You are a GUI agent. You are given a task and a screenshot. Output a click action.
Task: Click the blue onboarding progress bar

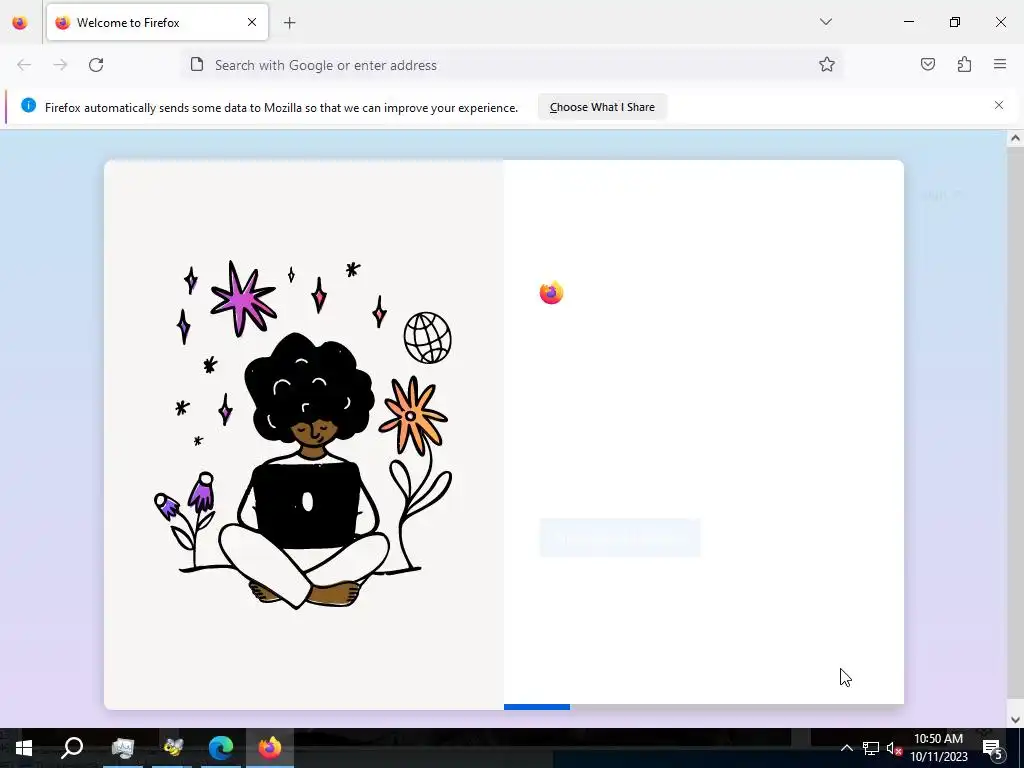(x=537, y=707)
